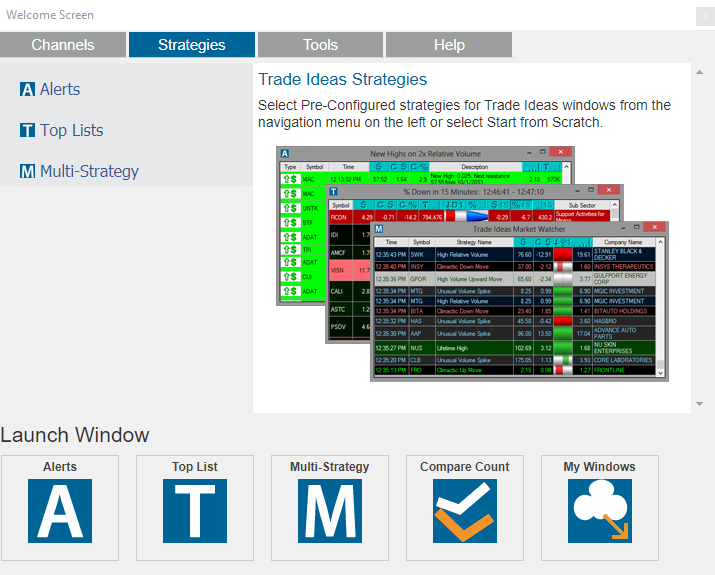Go to the Help tab
This screenshot has width=715, height=575.
(448, 45)
